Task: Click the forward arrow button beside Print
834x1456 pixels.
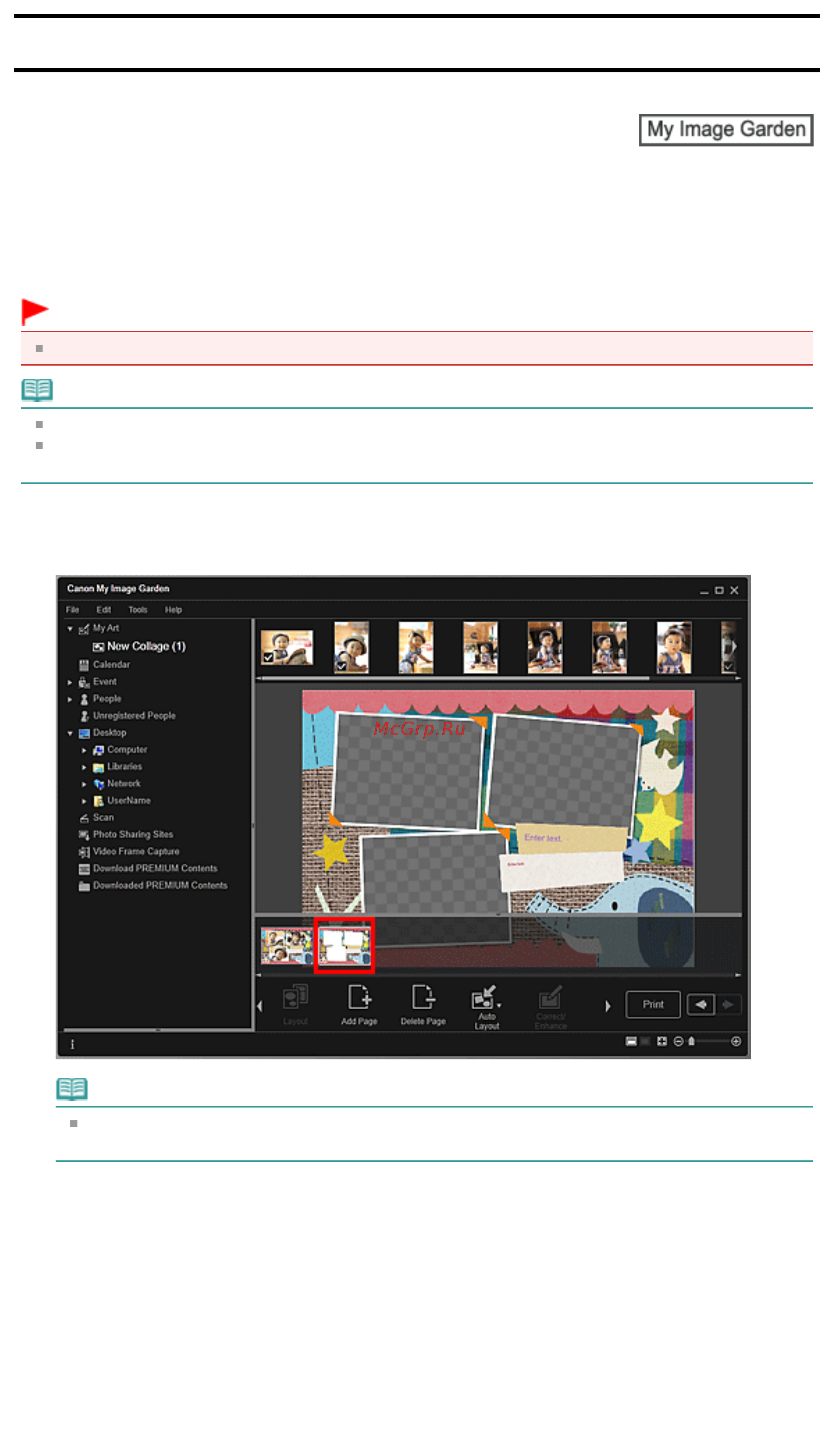Action: (728, 1005)
